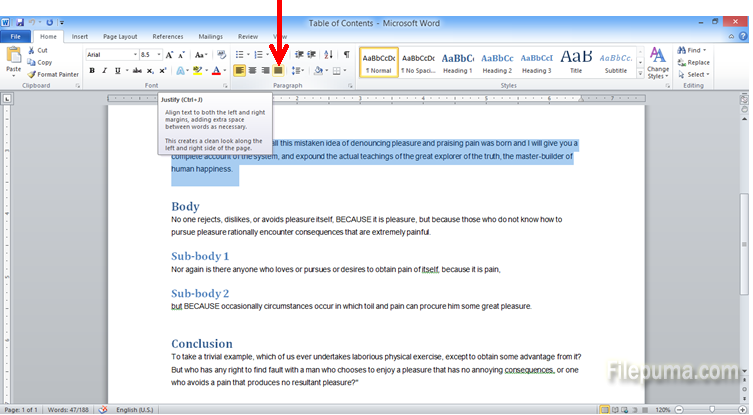Adjust the zoom slider in status bar
The image size is (753, 415).
(707, 409)
